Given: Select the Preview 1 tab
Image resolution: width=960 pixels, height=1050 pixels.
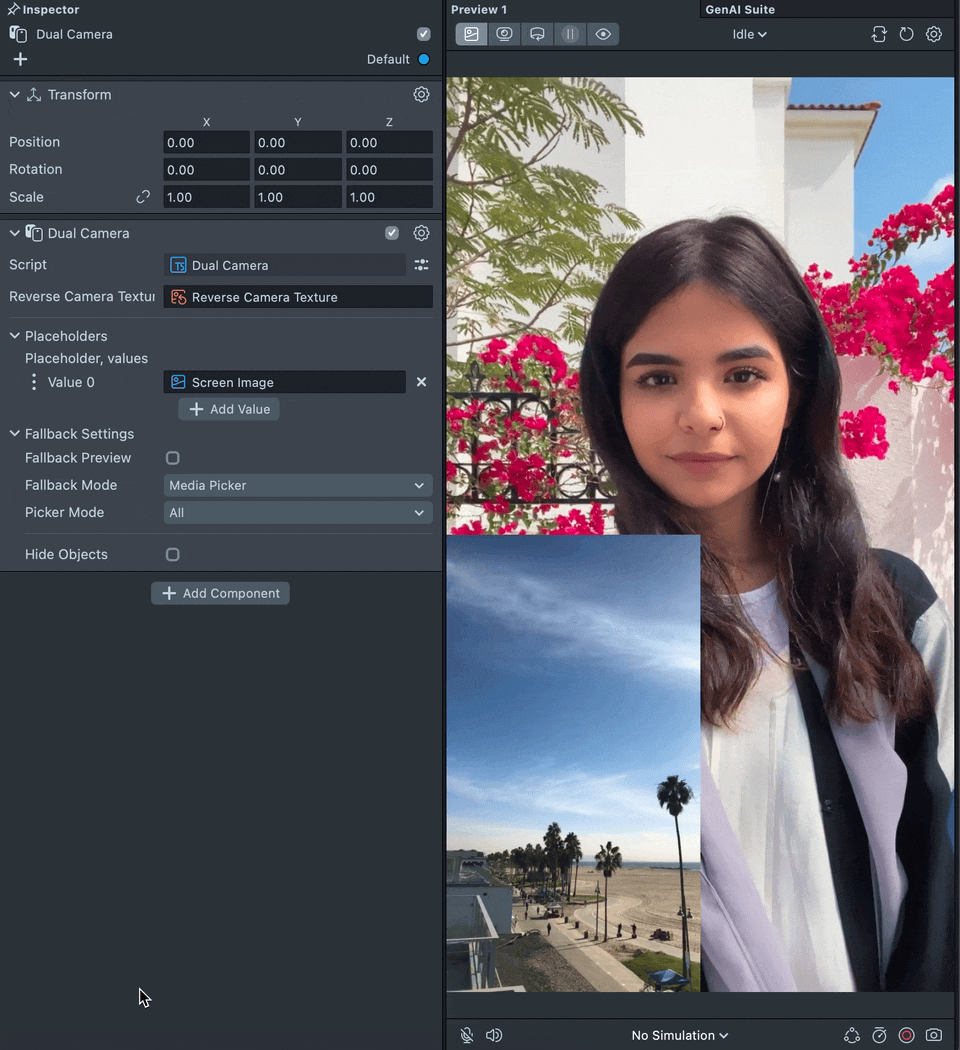Looking at the screenshot, I should tap(479, 9).
